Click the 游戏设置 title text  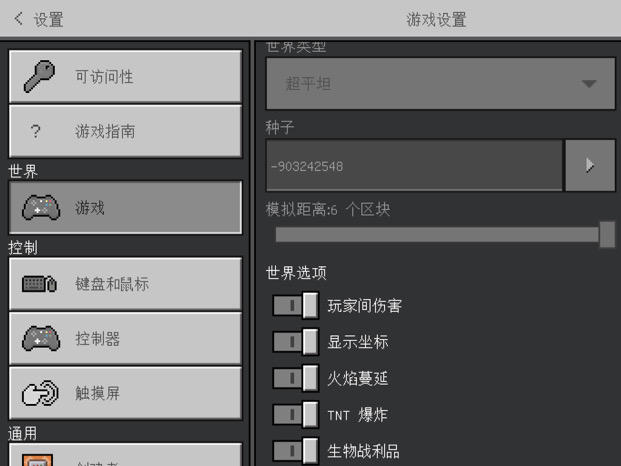(436, 19)
